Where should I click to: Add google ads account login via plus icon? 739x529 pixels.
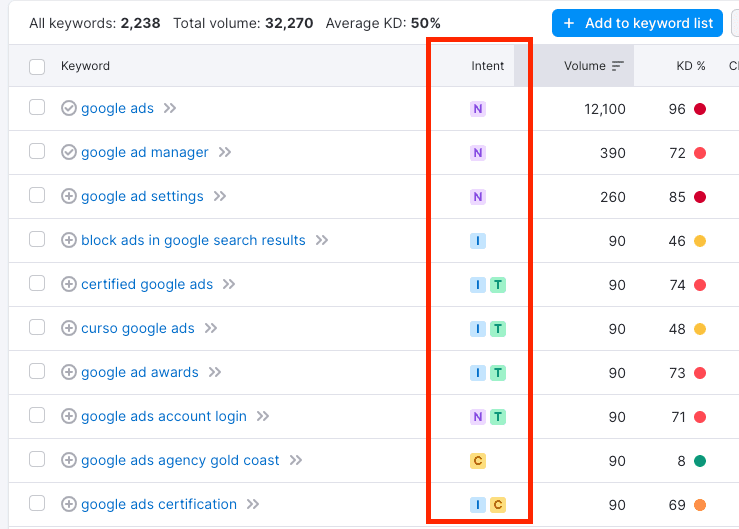[69, 416]
